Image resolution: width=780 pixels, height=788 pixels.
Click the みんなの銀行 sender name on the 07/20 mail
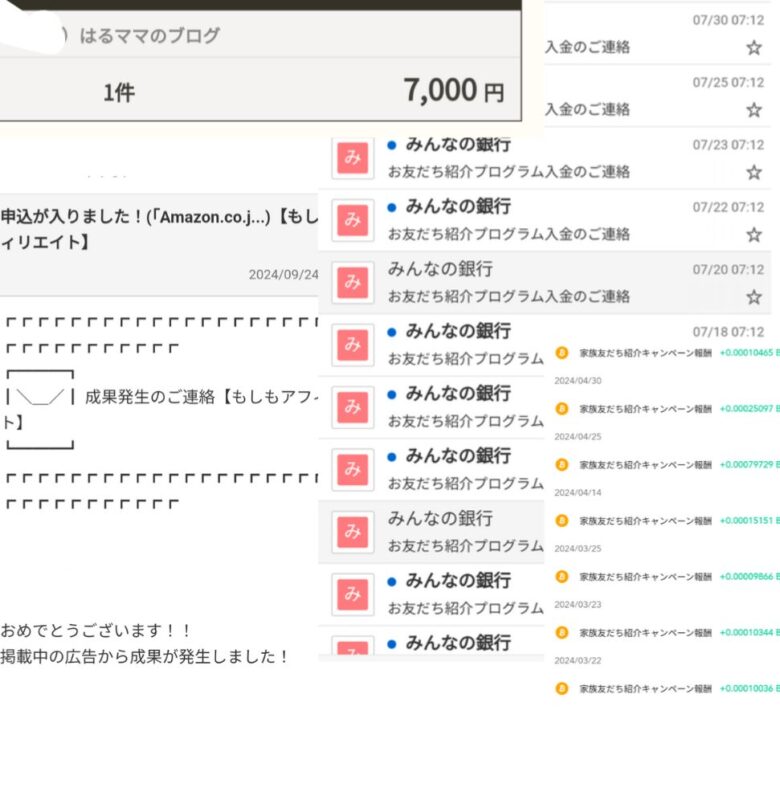[440, 269]
